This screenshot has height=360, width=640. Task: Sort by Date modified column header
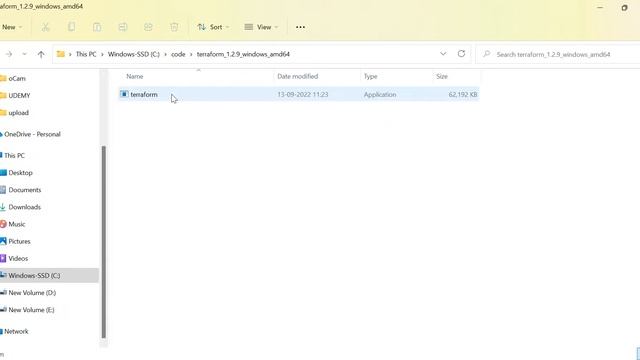click(x=298, y=76)
